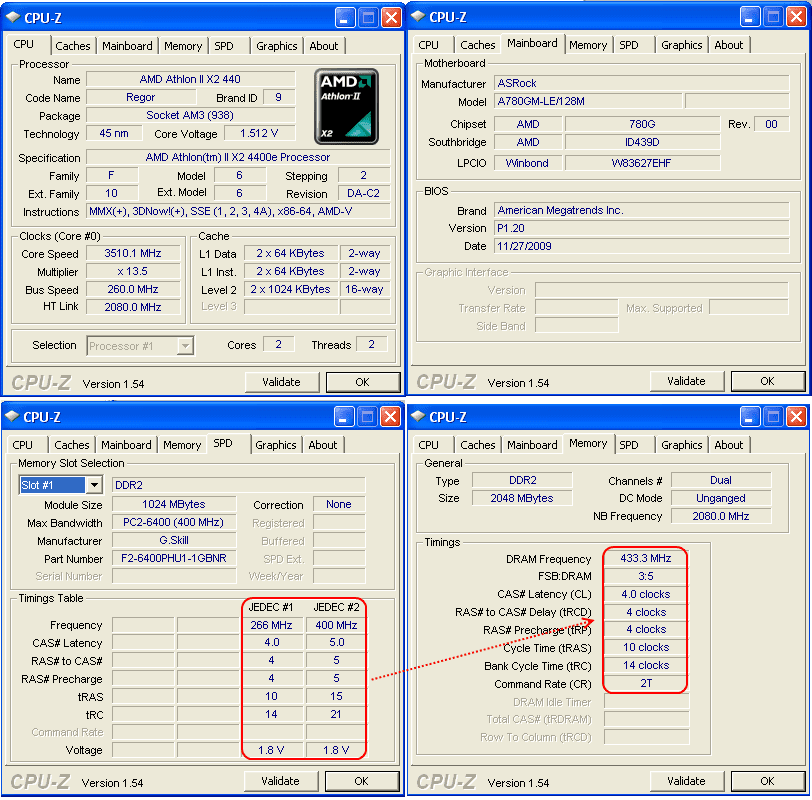The height and width of the screenshot is (800, 812).
Task: Open the Processor #1 selection dropdown
Action: [185, 346]
